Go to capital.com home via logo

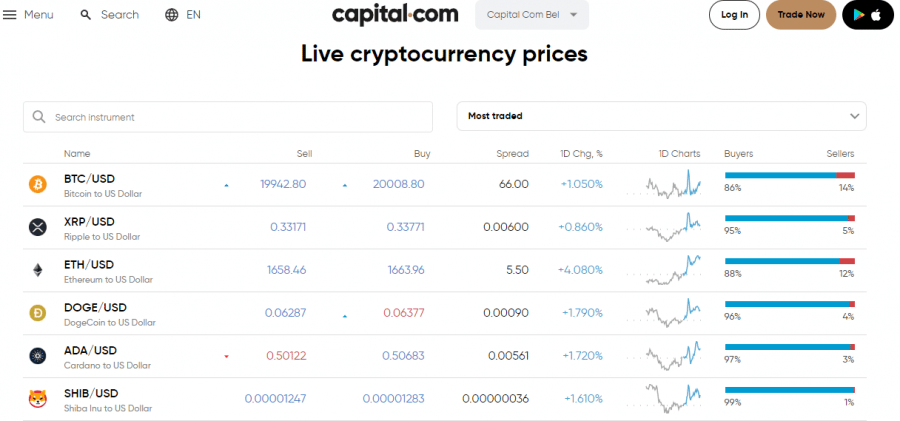[395, 15]
